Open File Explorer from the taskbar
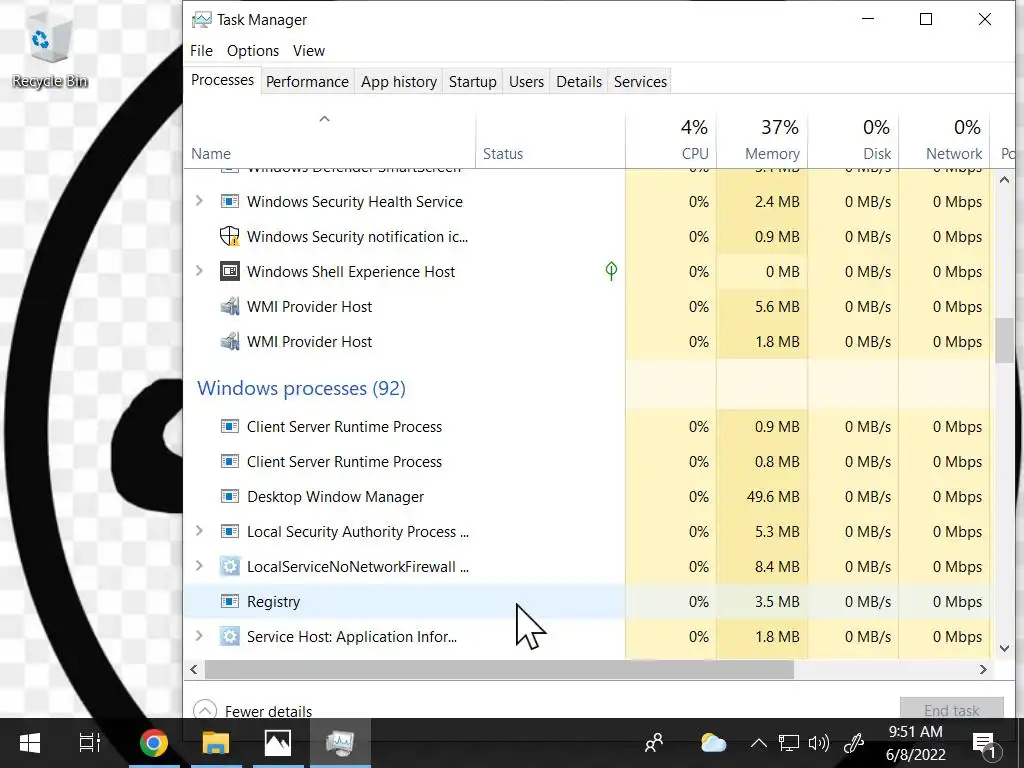This screenshot has width=1024, height=768. coord(216,743)
